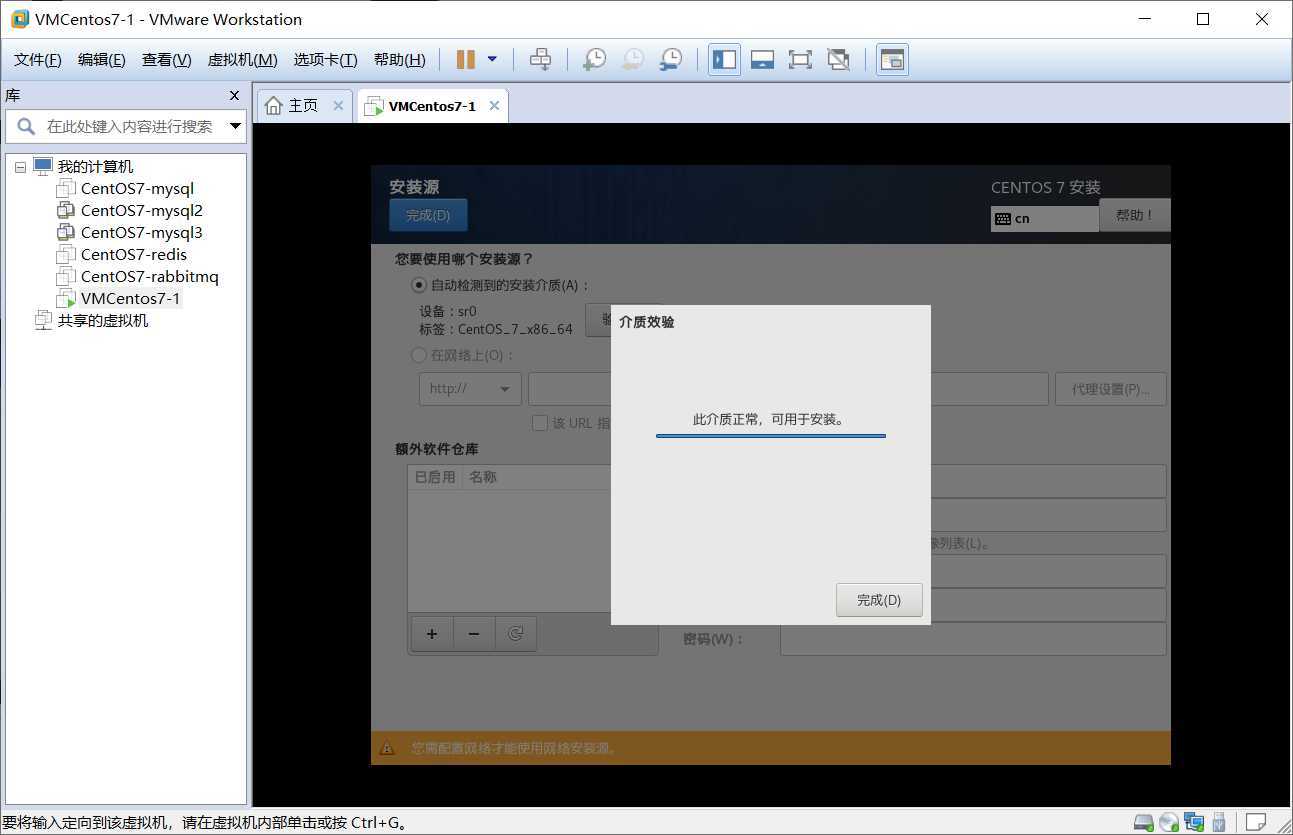This screenshot has height=835, width=1293.
Task: Open the http:// protocol dropdown
Action: pyautogui.click(x=470, y=389)
